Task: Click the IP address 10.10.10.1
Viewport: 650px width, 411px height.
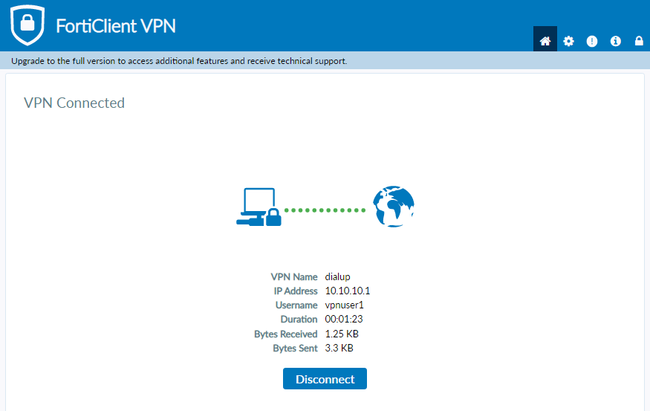Action: click(348, 290)
